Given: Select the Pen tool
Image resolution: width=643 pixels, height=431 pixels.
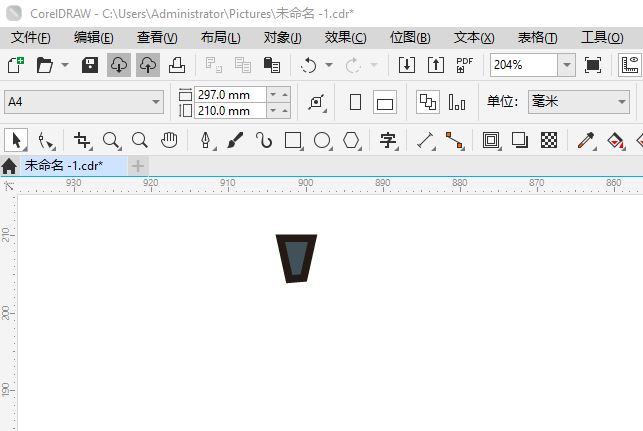Looking at the screenshot, I should (206, 140).
